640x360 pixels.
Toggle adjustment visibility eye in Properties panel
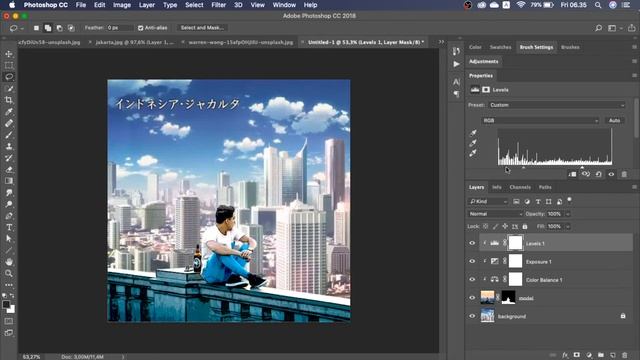[x=611, y=174]
